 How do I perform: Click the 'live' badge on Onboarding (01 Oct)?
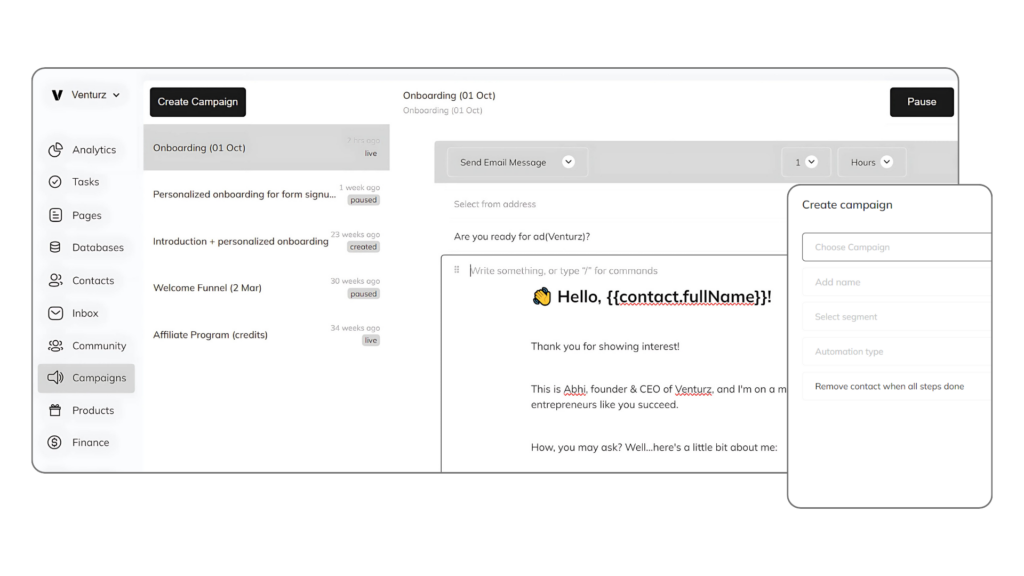point(371,153)
